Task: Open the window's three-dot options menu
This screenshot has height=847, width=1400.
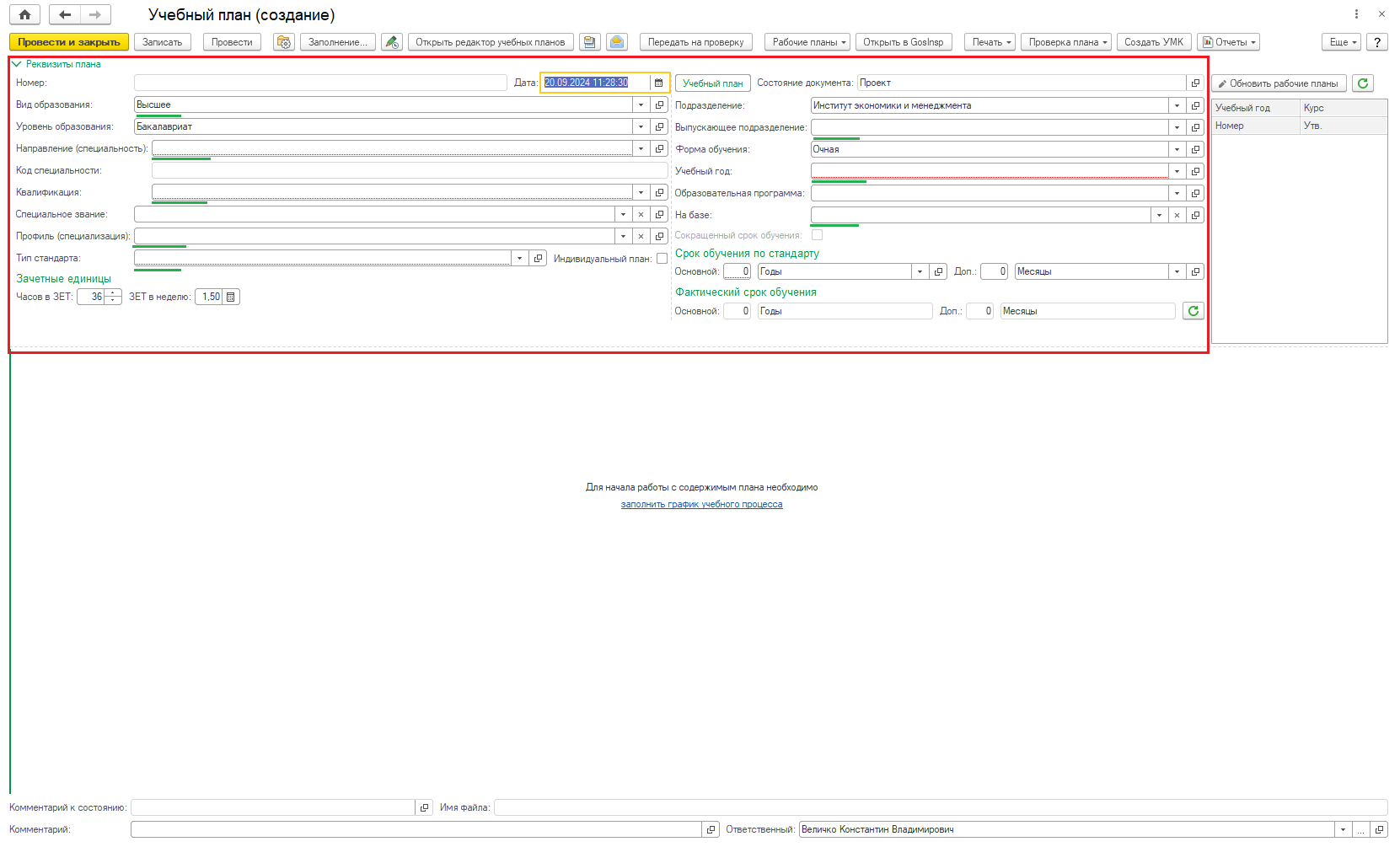Action: (1356, 14)
